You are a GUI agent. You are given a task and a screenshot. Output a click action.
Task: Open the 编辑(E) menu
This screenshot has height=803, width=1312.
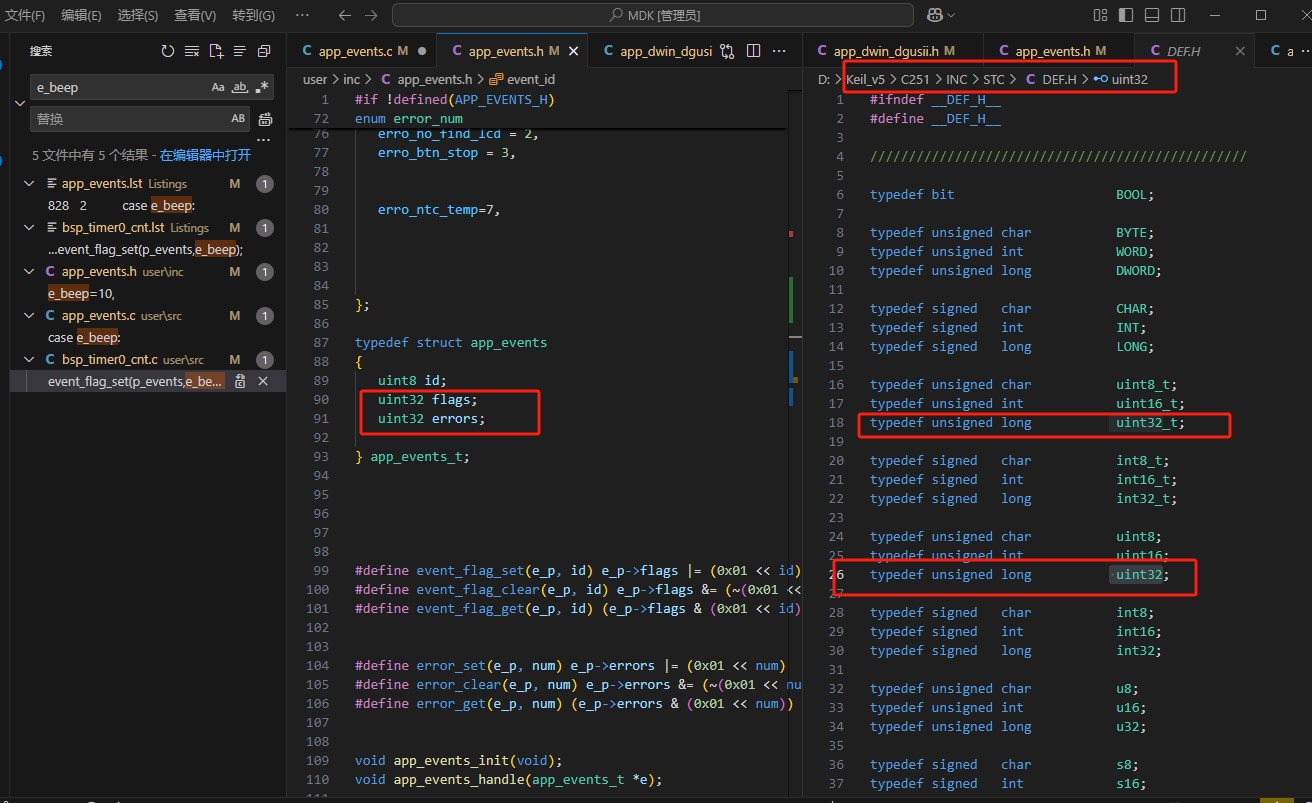coord(81,15)
